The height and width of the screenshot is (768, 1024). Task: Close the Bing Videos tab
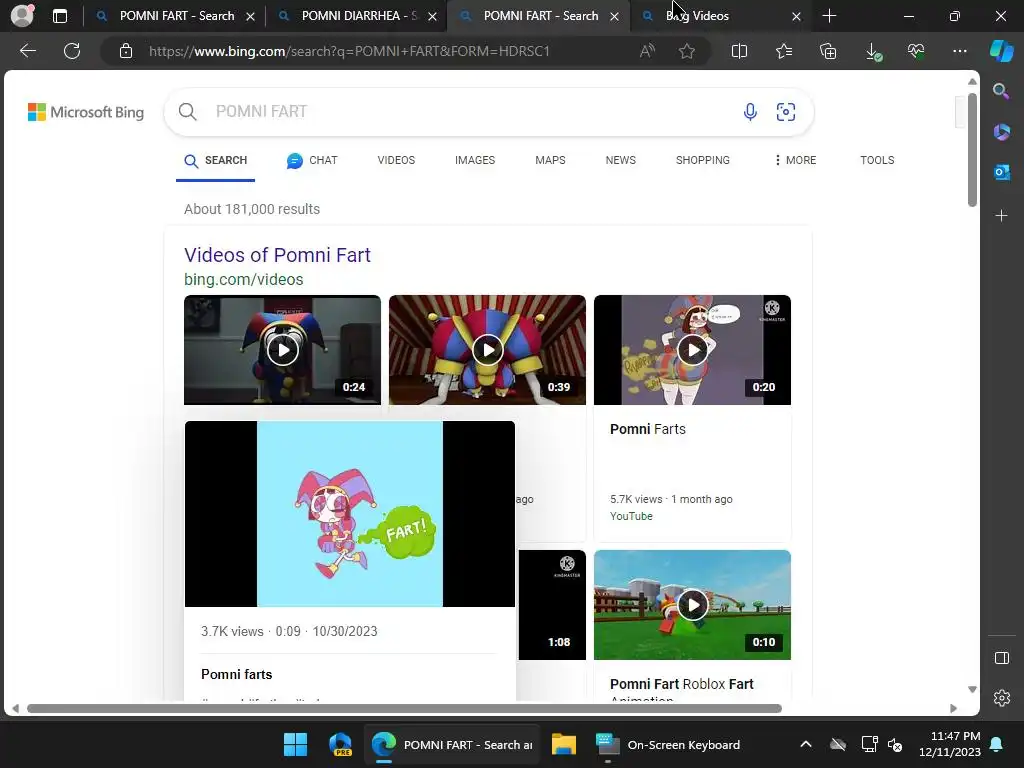pyautogui.click(x=796, y=16)
